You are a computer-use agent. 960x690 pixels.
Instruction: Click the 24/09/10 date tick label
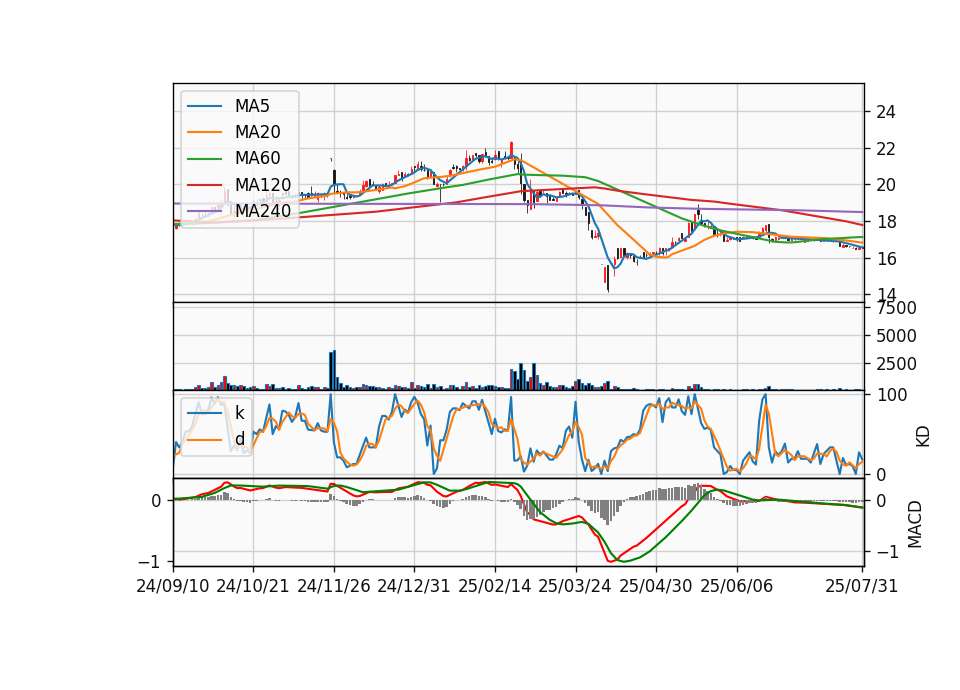[173, 586]
